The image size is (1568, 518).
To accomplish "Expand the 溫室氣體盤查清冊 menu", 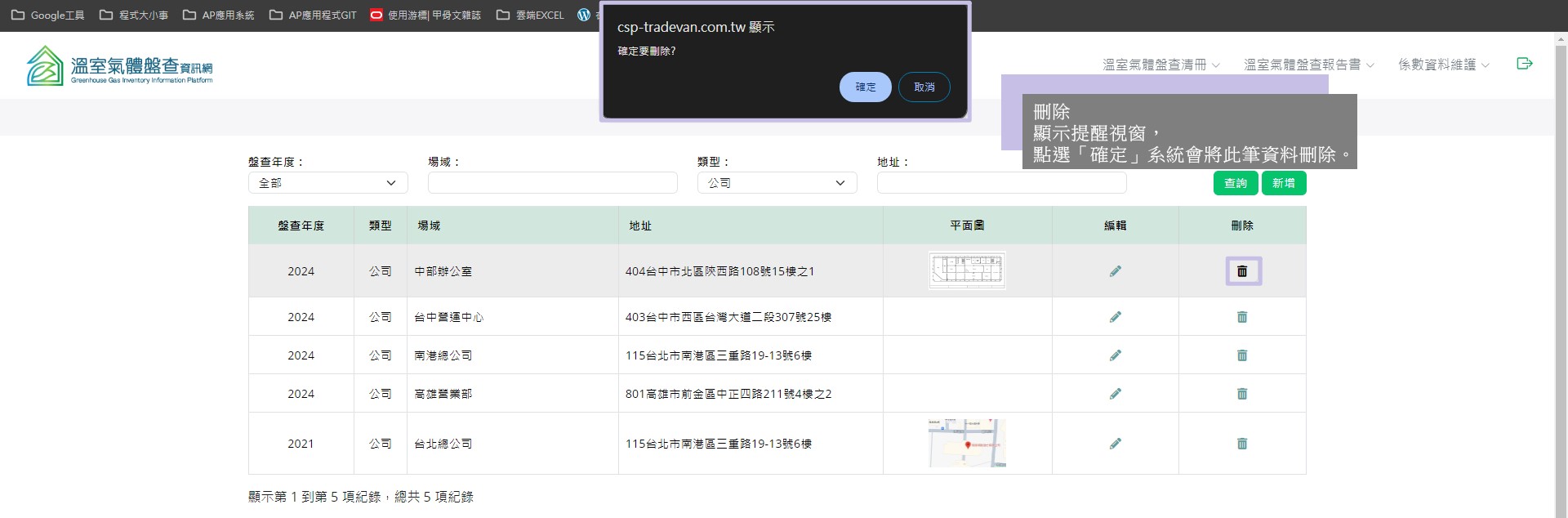I will (x=1160, y=65).
